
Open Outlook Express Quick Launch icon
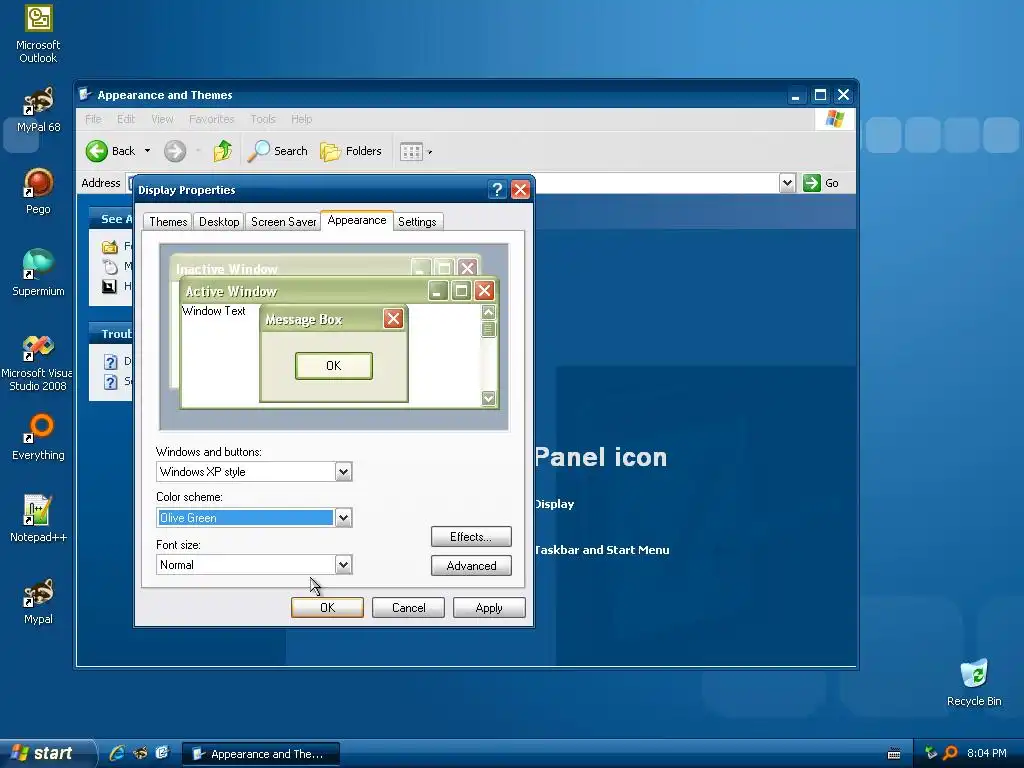(162, 753)
